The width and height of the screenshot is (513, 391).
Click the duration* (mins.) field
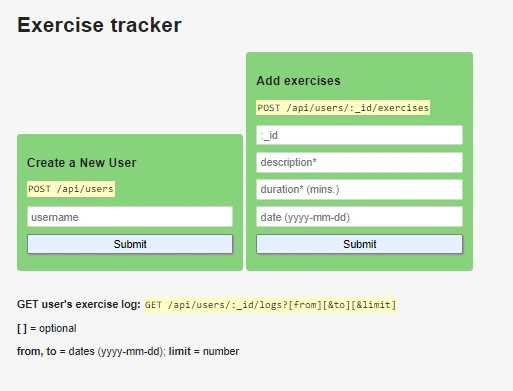[x=359, y=189]
